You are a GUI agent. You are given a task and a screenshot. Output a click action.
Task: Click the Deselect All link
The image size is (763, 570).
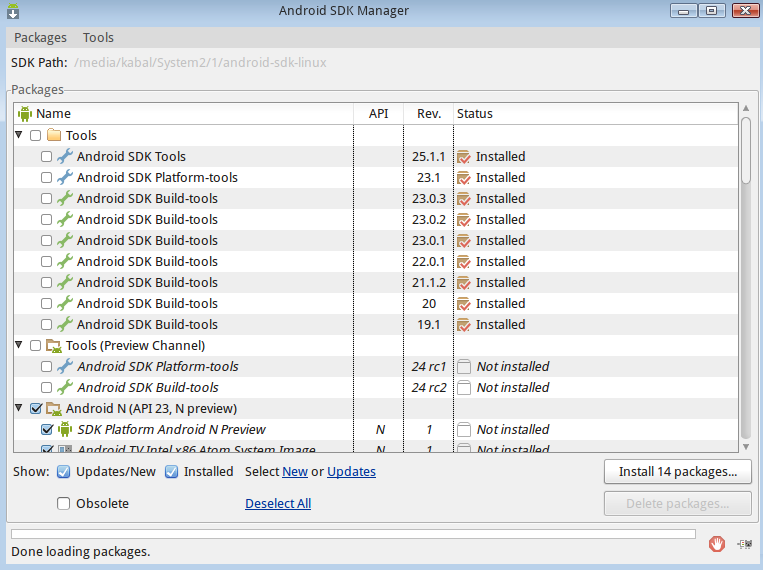click(278, 503)
